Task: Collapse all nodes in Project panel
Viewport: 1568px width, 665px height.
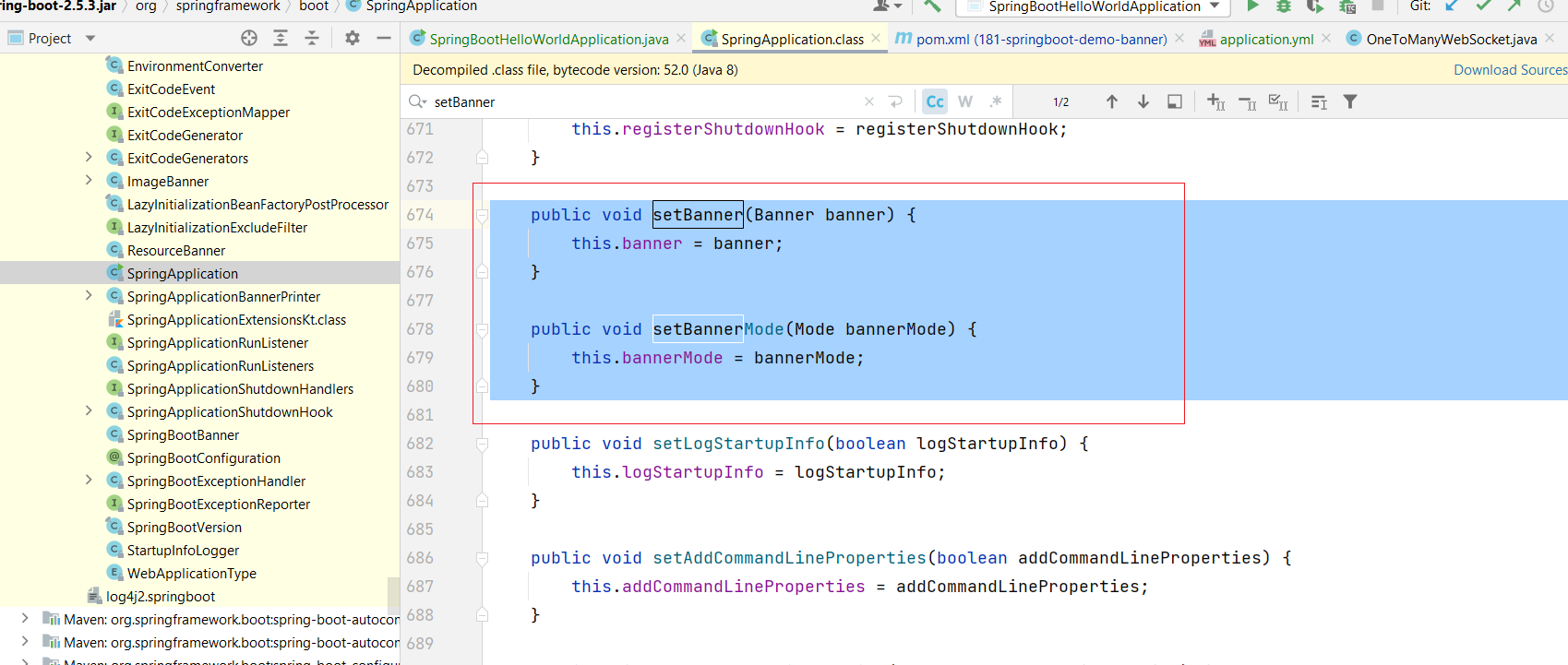Action: (312, 38)
